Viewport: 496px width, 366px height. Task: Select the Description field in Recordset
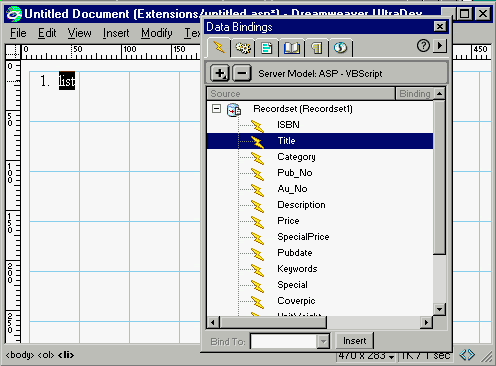[x=301, y=205]
